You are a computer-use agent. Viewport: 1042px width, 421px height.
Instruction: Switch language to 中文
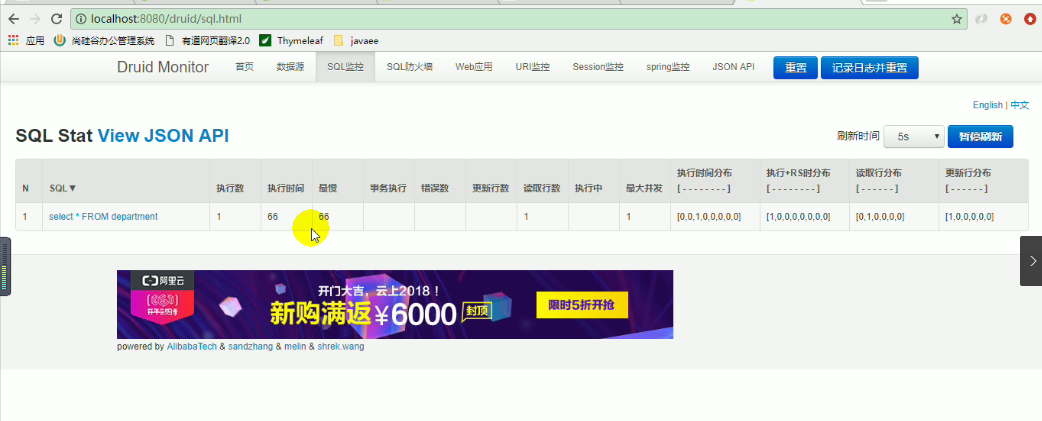coord(1019,105)
